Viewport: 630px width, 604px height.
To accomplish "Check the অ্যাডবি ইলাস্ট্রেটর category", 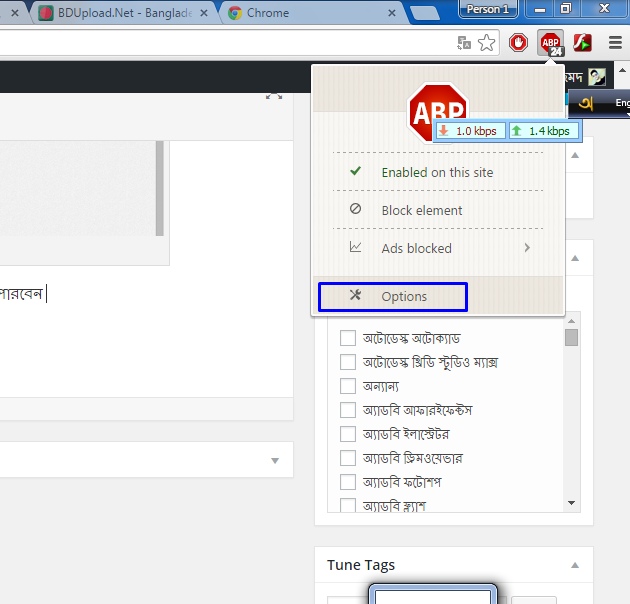I will pyautogui.click(x=348, y=434).
